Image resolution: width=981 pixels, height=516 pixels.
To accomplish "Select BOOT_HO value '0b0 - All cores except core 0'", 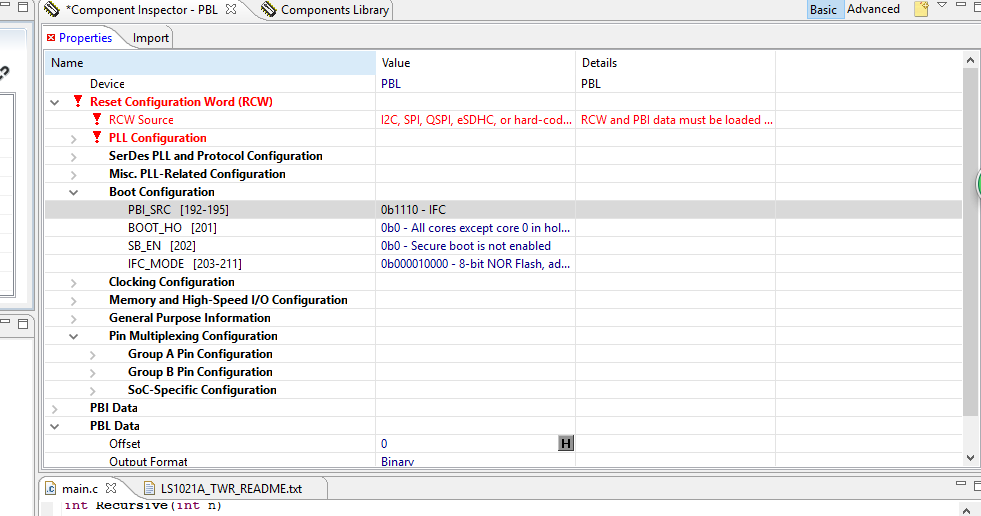I will coord(475,228).
